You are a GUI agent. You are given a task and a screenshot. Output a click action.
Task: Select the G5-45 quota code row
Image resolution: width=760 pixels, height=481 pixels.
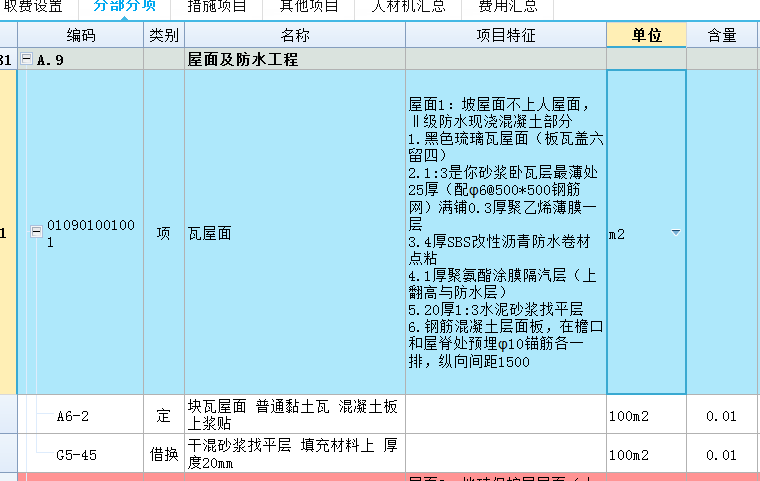(77, 455)
